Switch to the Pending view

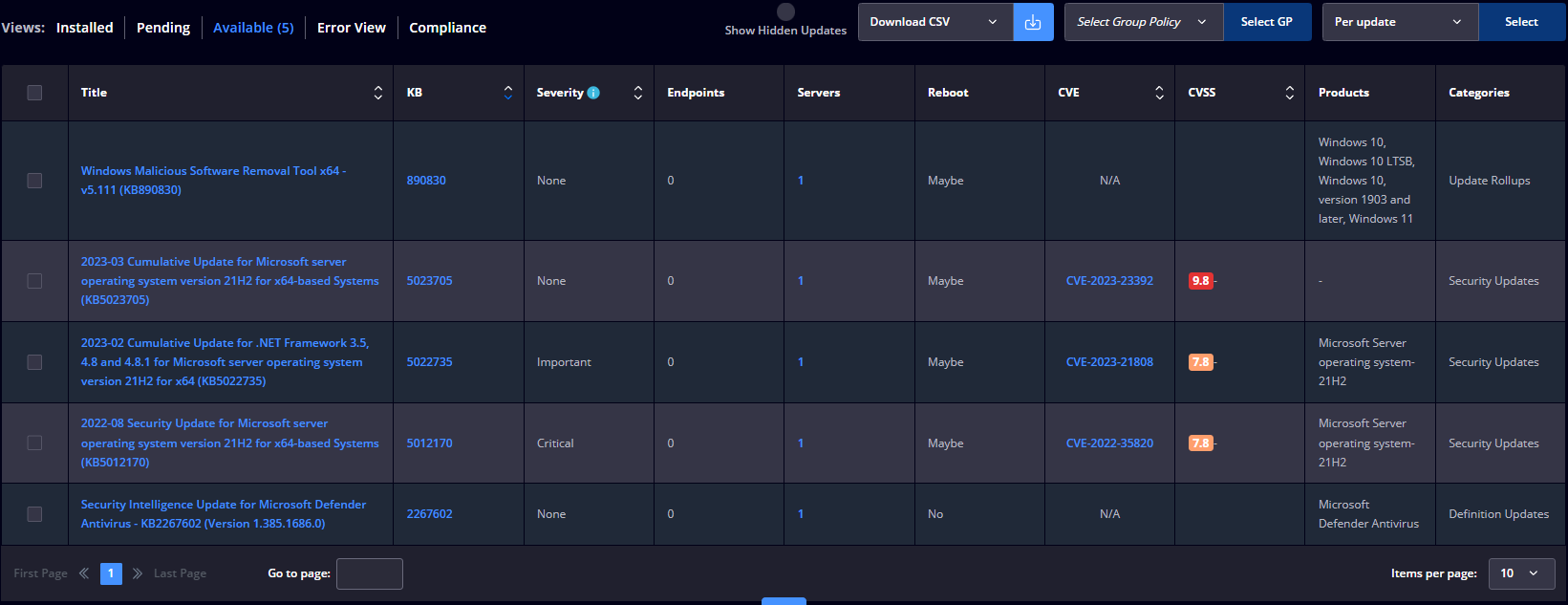click(x=163, y=28)
